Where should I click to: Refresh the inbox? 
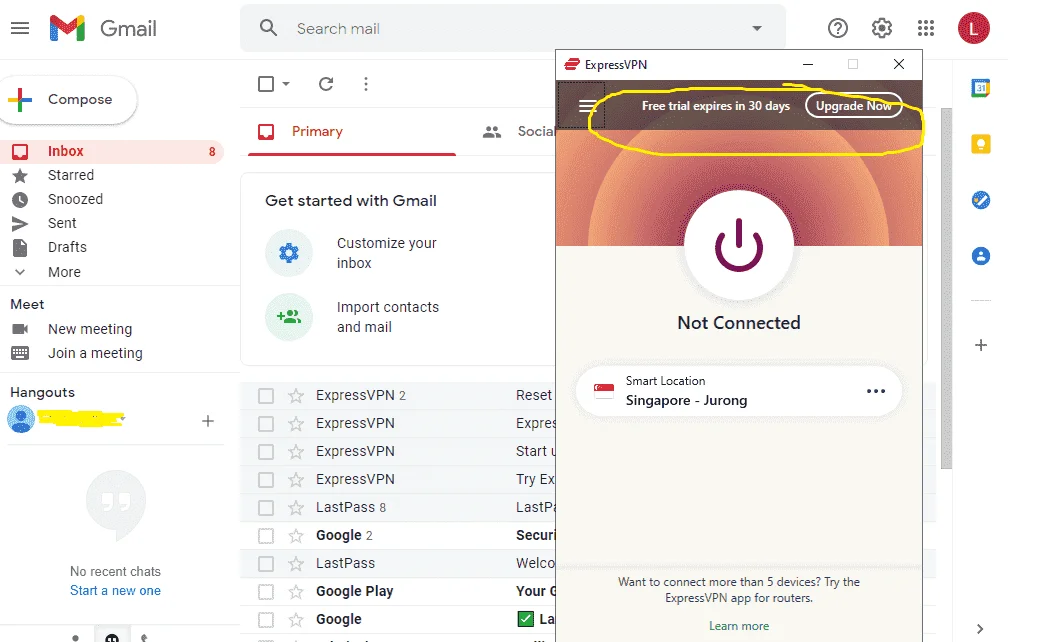coord(326,84)
